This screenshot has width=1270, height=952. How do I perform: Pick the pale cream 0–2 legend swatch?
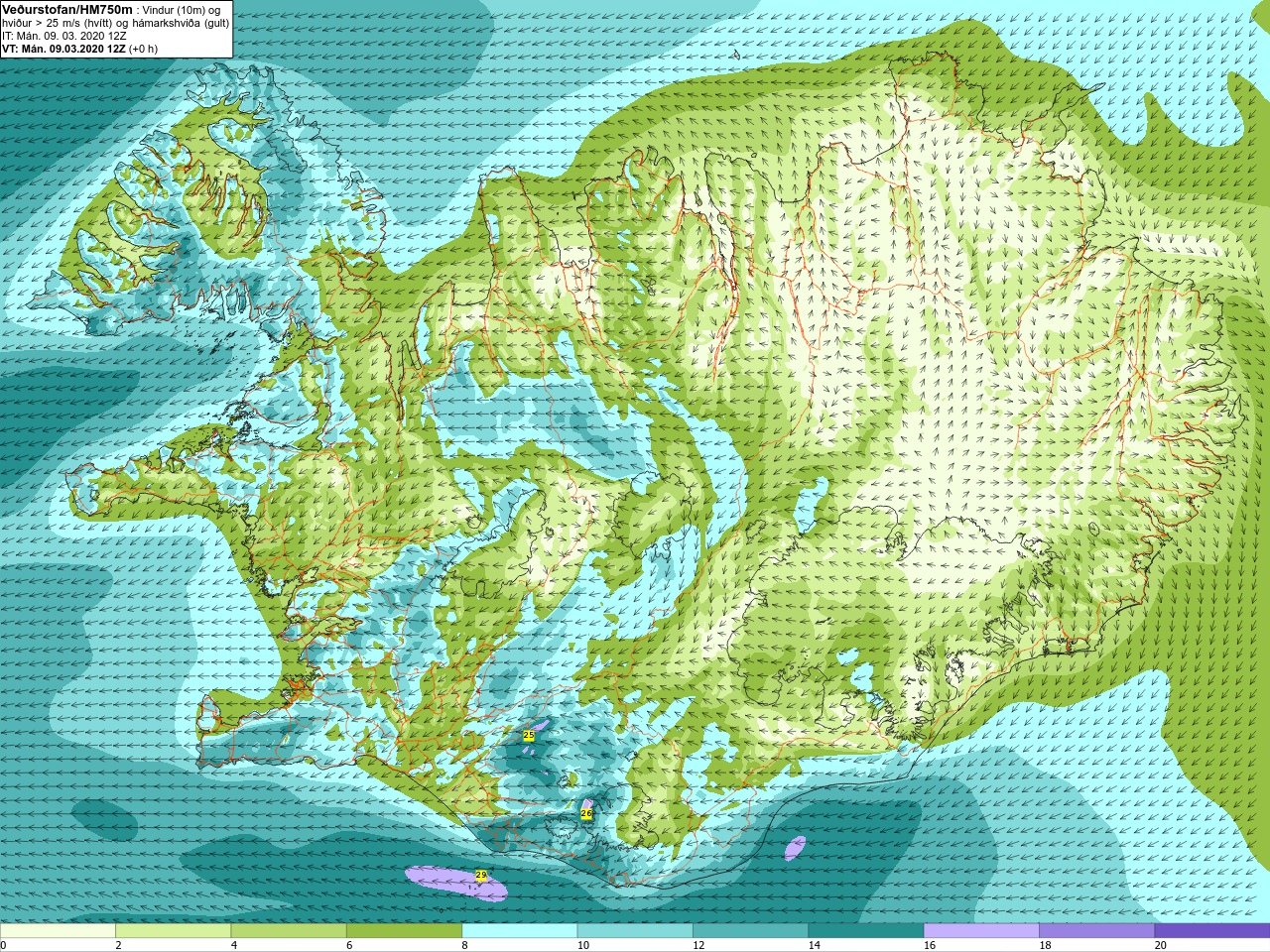[58, 931]
